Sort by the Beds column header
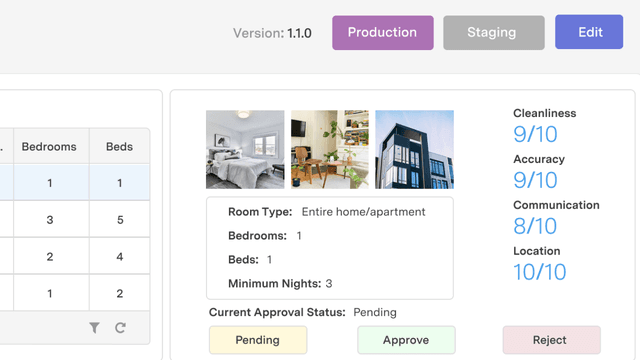This screenshot has width=640, height=360. (x=120, y=147)
